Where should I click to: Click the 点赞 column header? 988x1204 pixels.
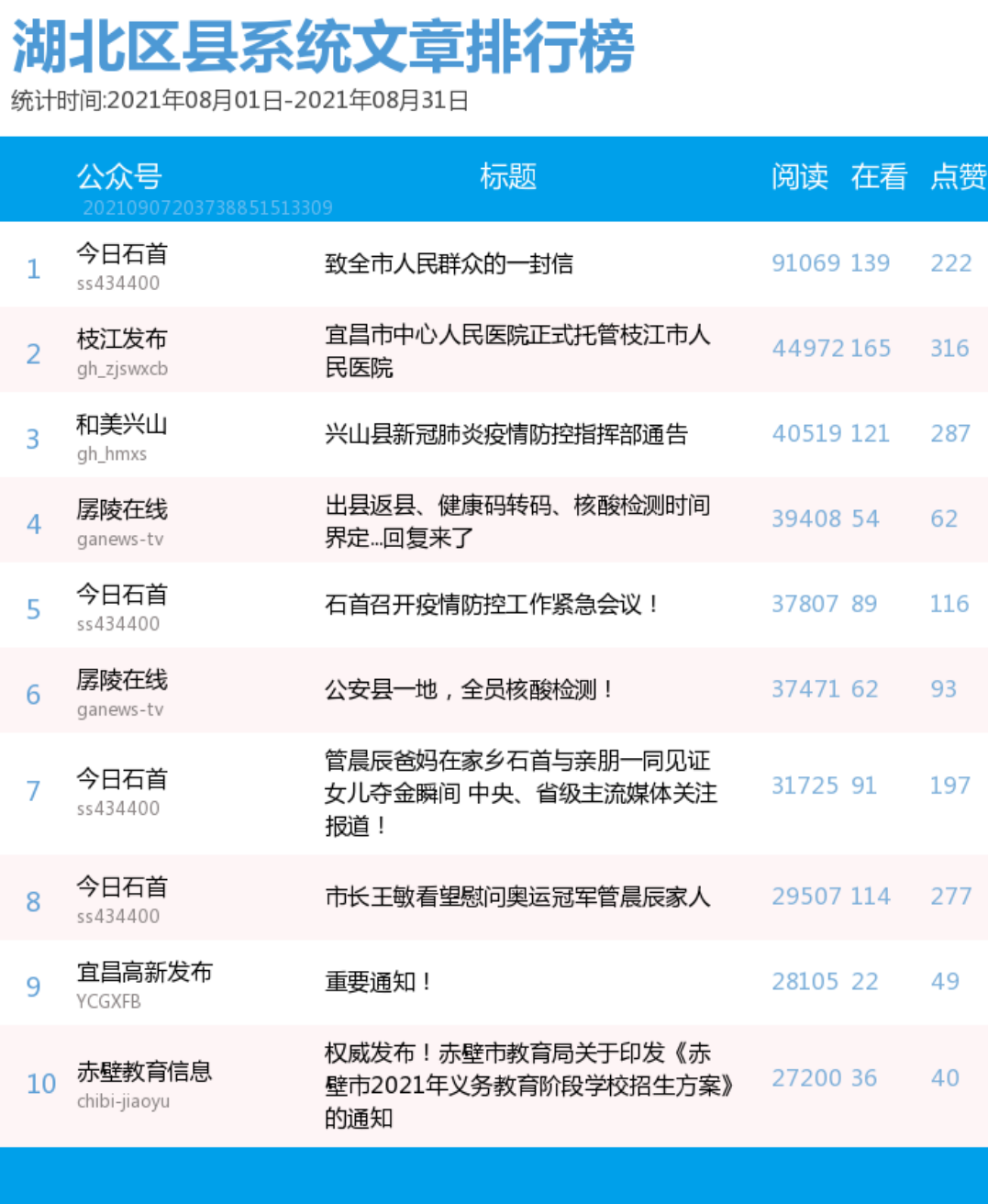tap(958, 176)
